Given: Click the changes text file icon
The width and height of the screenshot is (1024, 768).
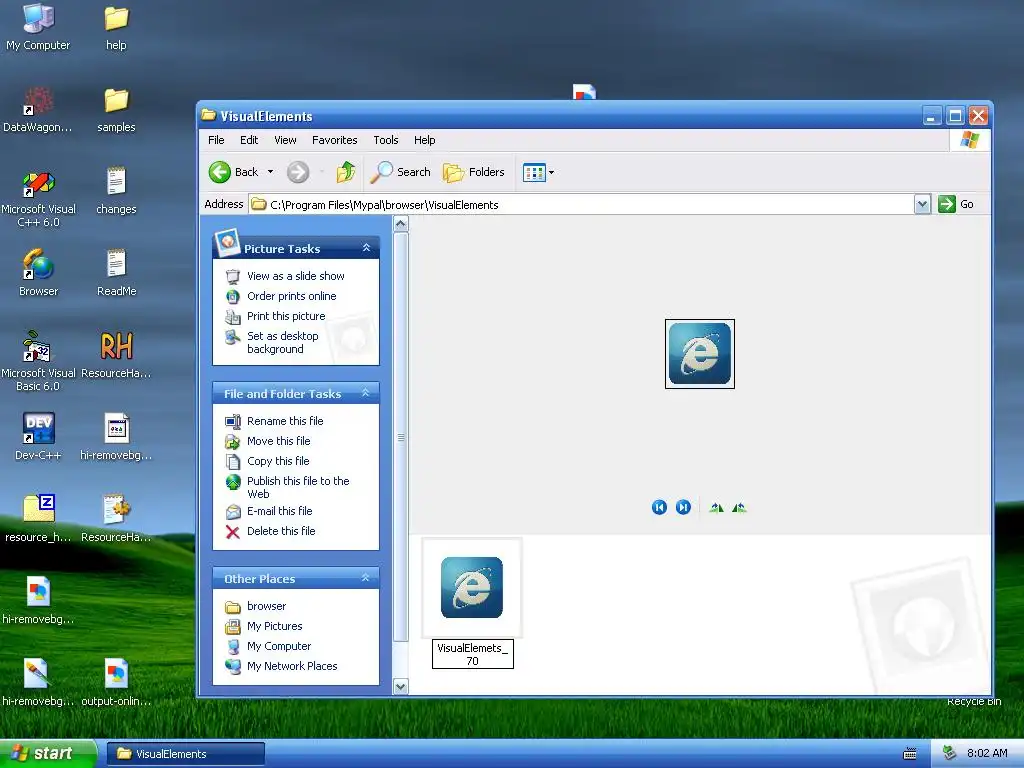Looking at the screenshot, I should click(x=116, y=191).
